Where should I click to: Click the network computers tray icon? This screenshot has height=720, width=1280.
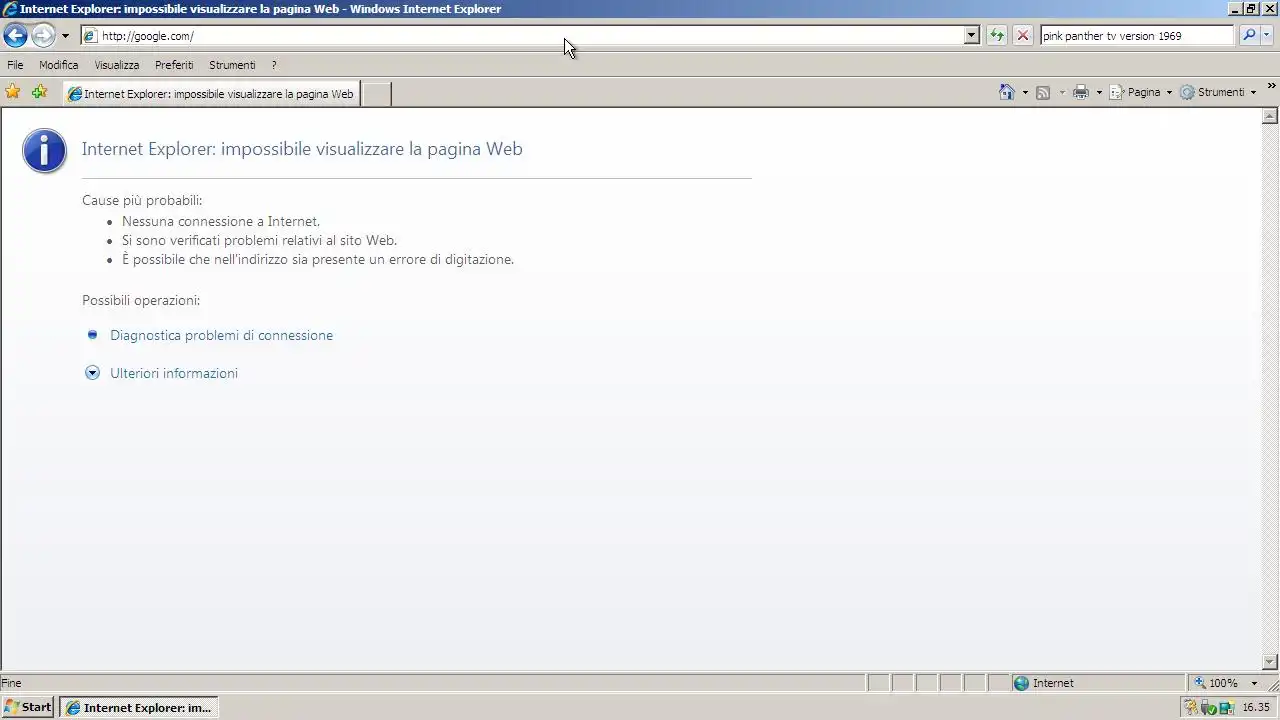(1226, 708)
